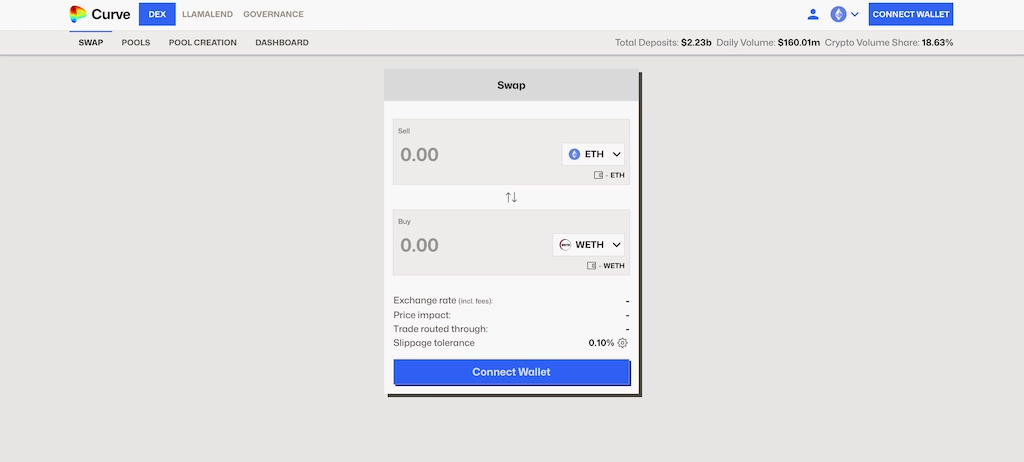
Task: Open the user profile icon
Action: click(812, 15)
